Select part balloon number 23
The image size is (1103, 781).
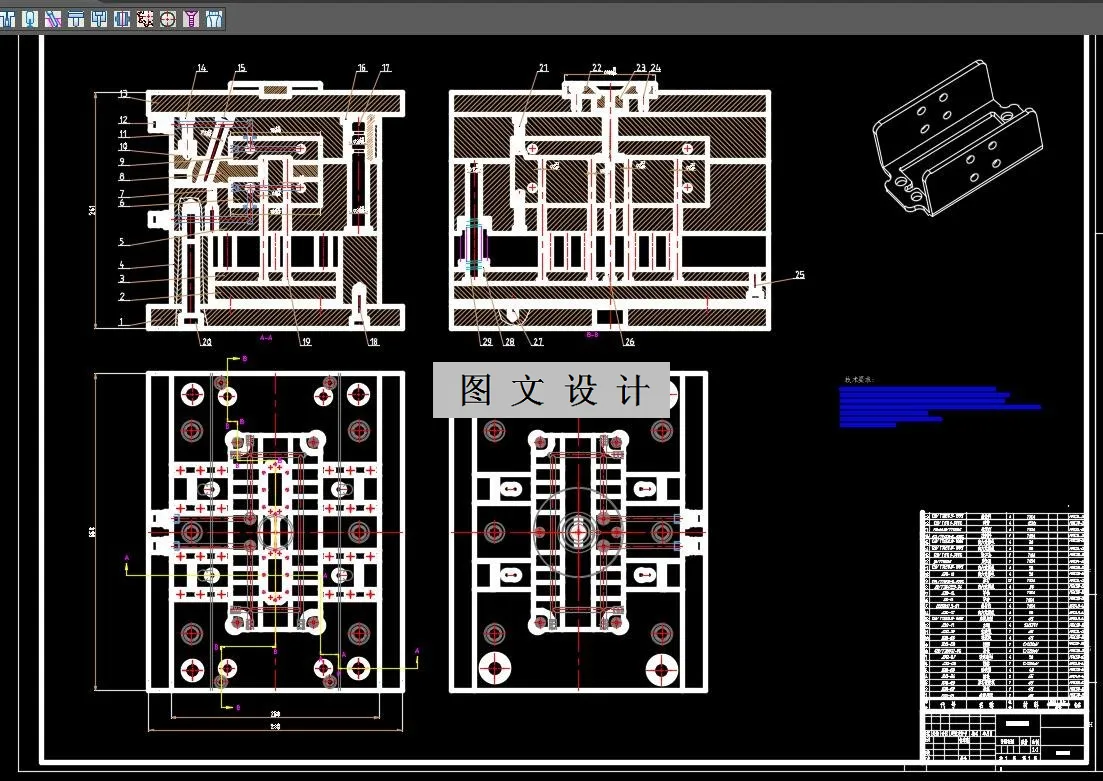pyautogui.click(x=641, y=68)
